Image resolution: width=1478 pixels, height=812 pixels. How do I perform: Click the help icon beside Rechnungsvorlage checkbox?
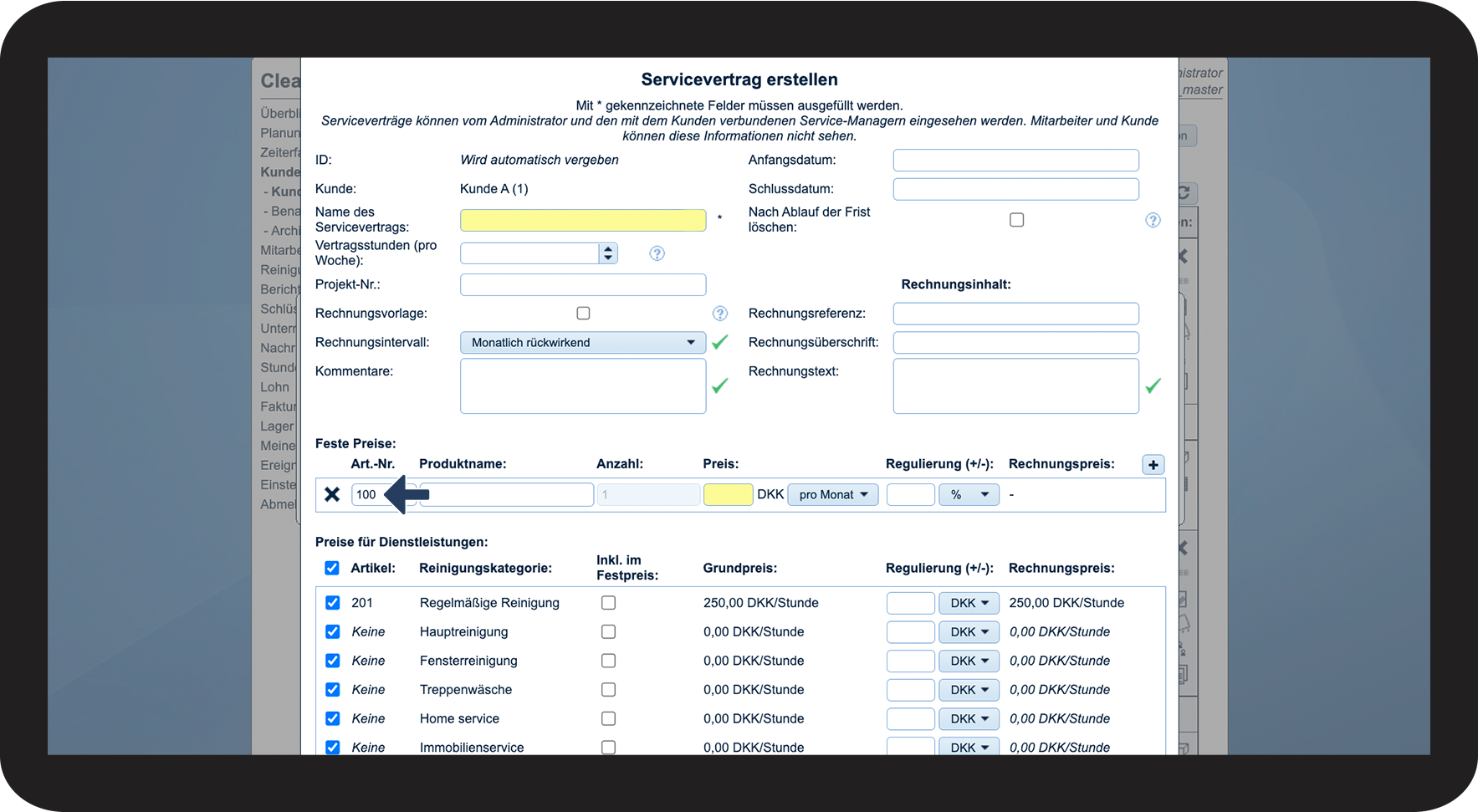coord(720,314)
